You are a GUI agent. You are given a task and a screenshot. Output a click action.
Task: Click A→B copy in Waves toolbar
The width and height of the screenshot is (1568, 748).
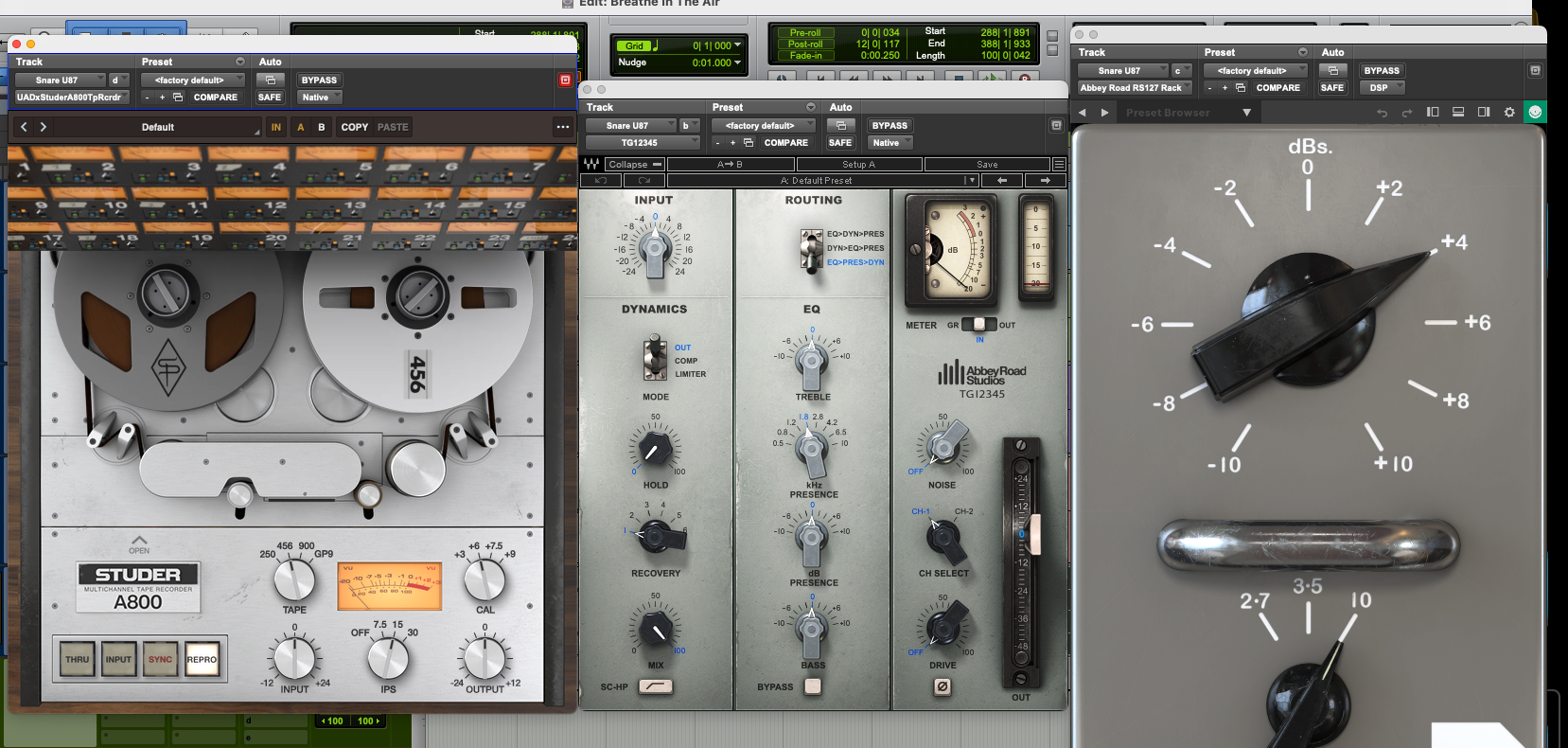(x=730, y=165)
